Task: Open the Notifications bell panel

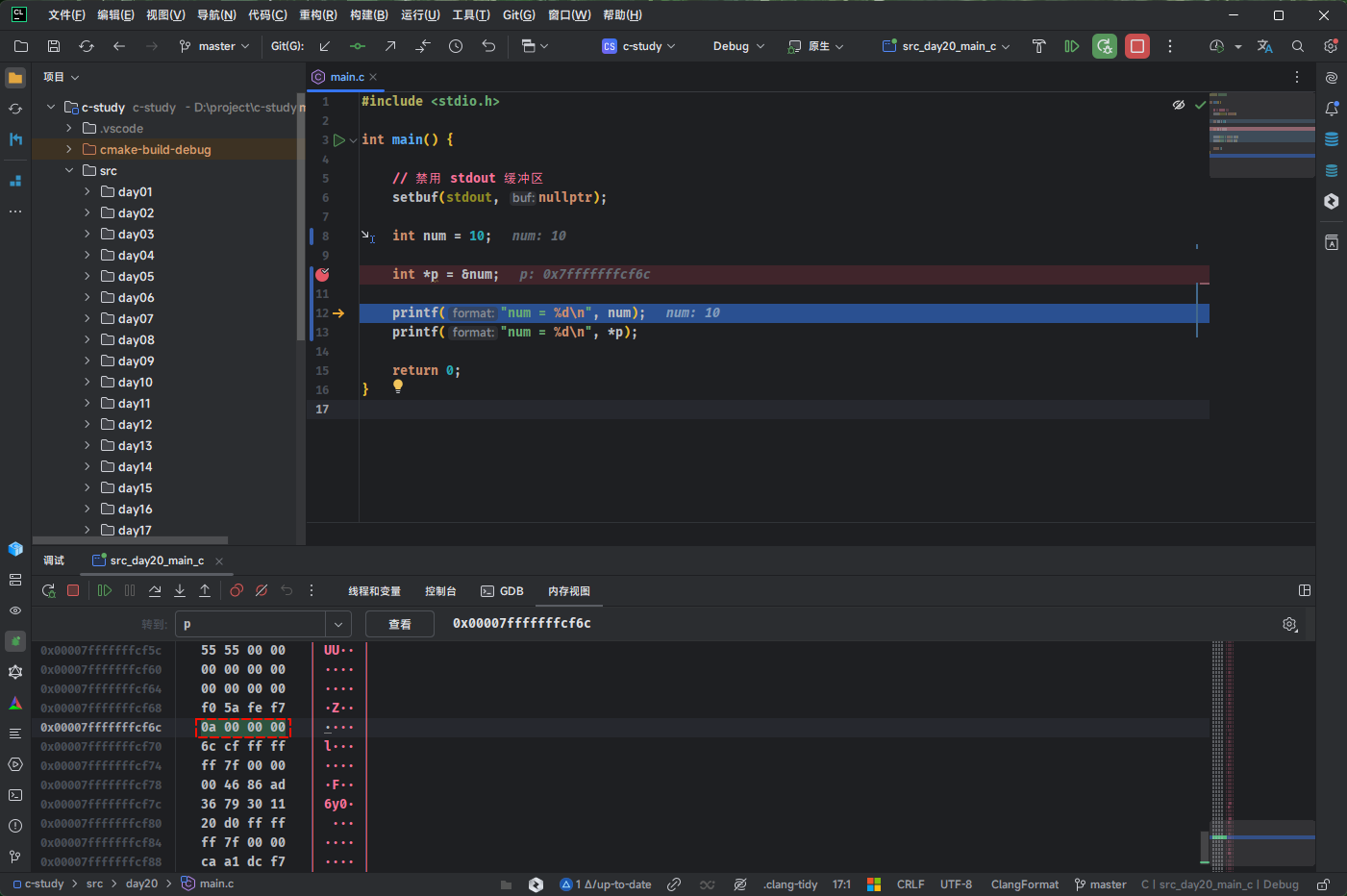Action: [1332, 109]
